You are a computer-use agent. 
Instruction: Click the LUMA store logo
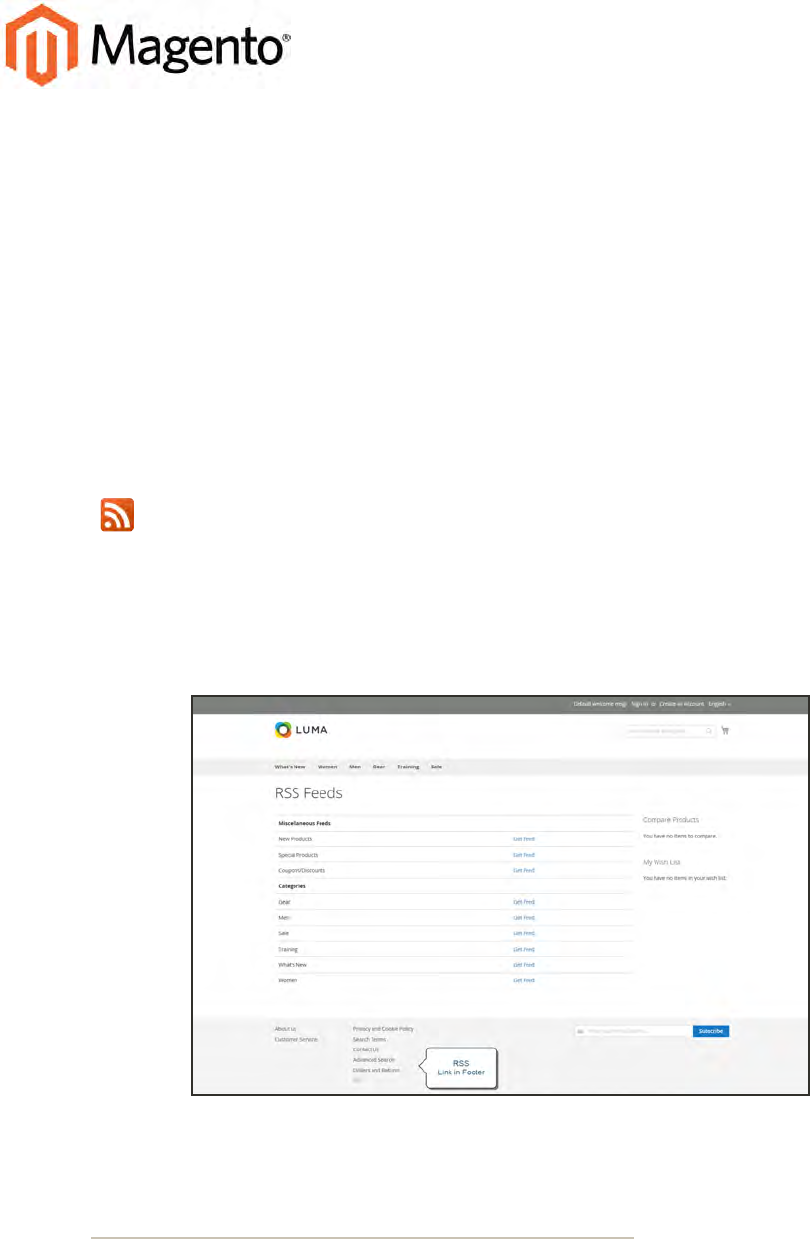pos(301,730)
